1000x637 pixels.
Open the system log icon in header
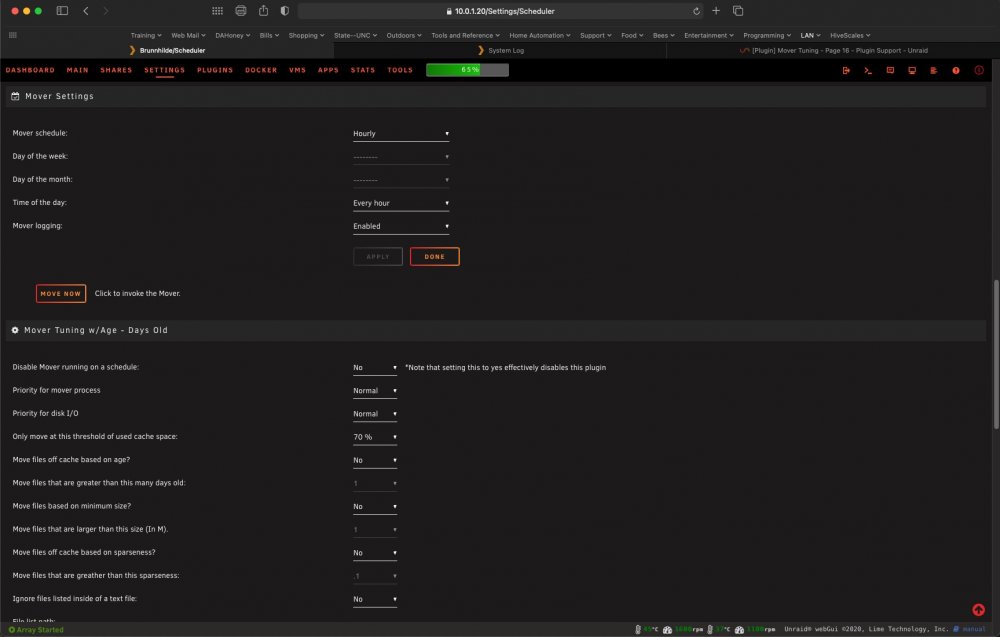(x=934, y=70)
